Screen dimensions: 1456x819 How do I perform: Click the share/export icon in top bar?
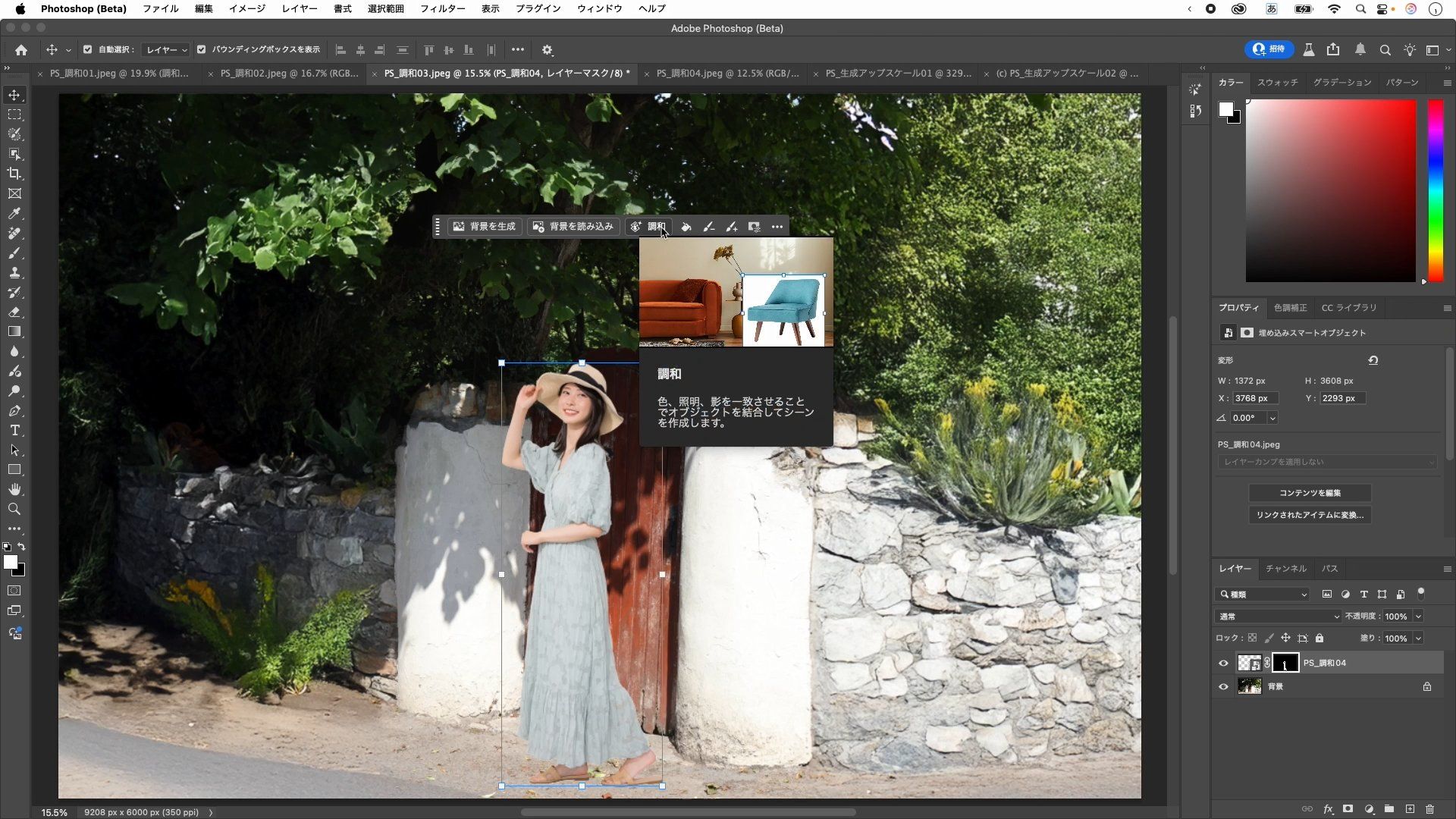pos(1333,50)
